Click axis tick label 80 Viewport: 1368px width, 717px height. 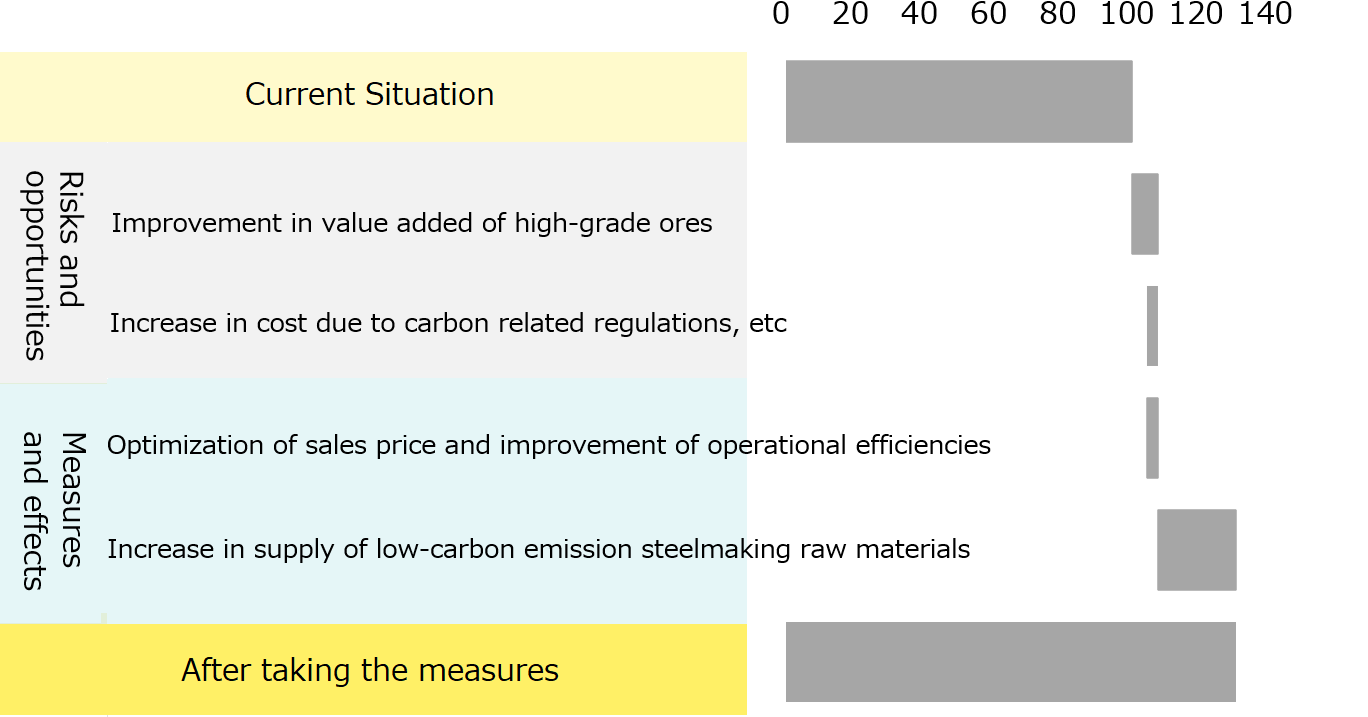[x=1058, y=14]
